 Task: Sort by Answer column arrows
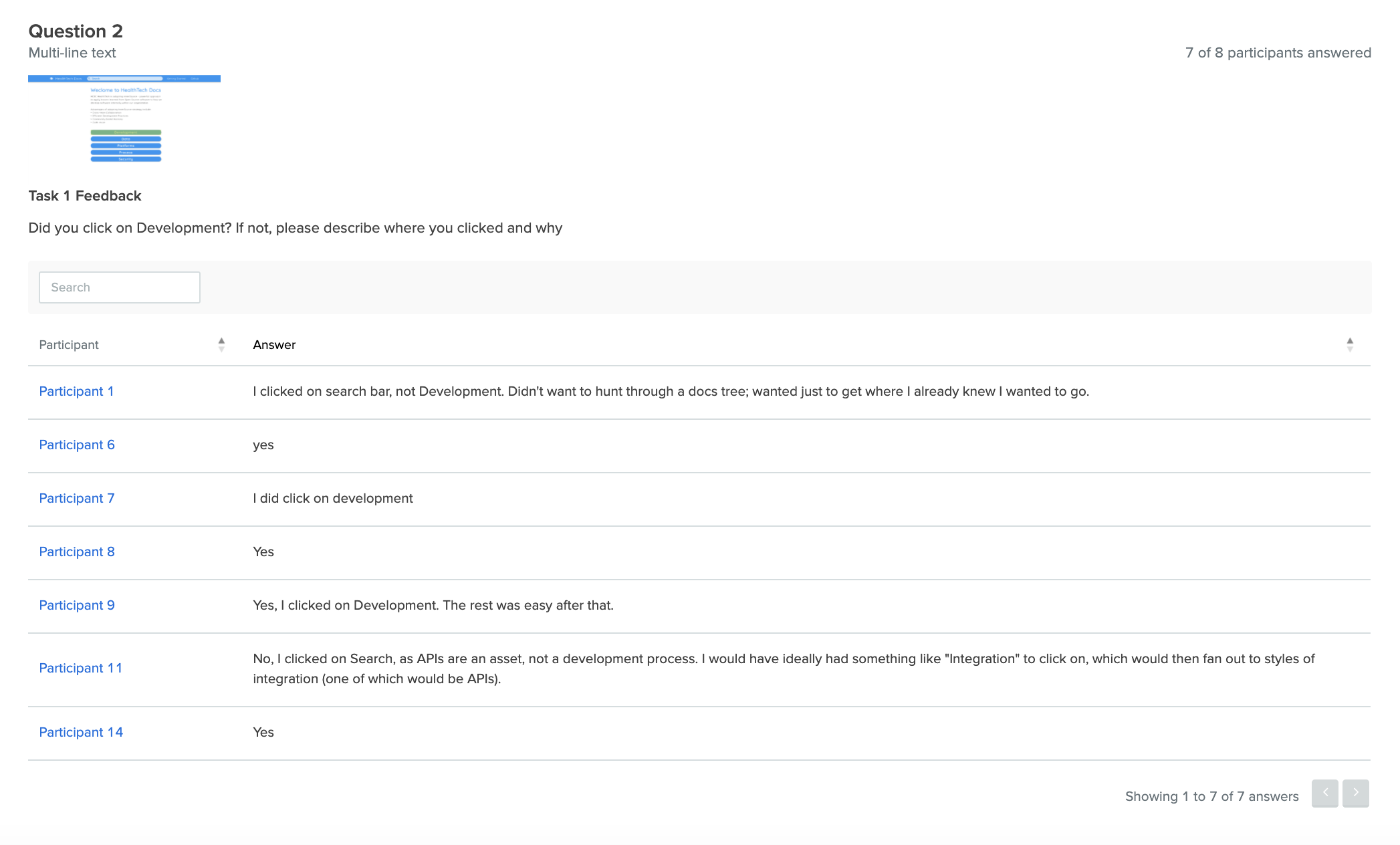[1350, 345]
